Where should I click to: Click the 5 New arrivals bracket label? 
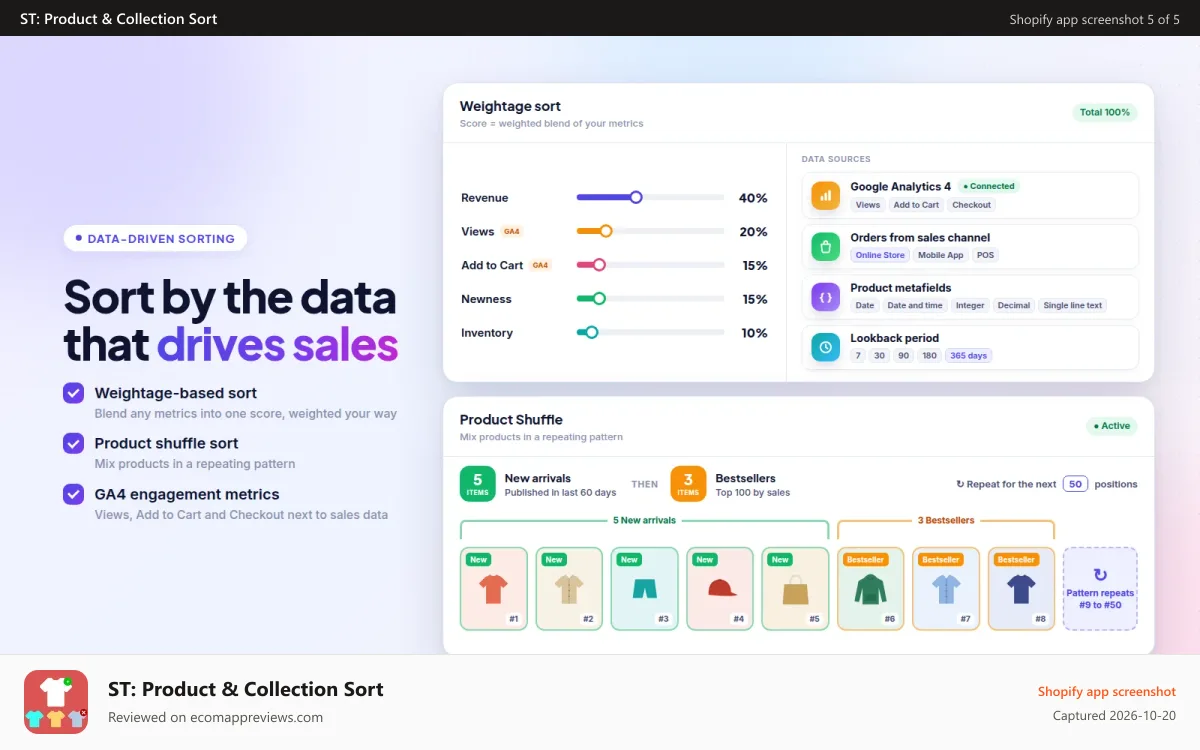644,520
